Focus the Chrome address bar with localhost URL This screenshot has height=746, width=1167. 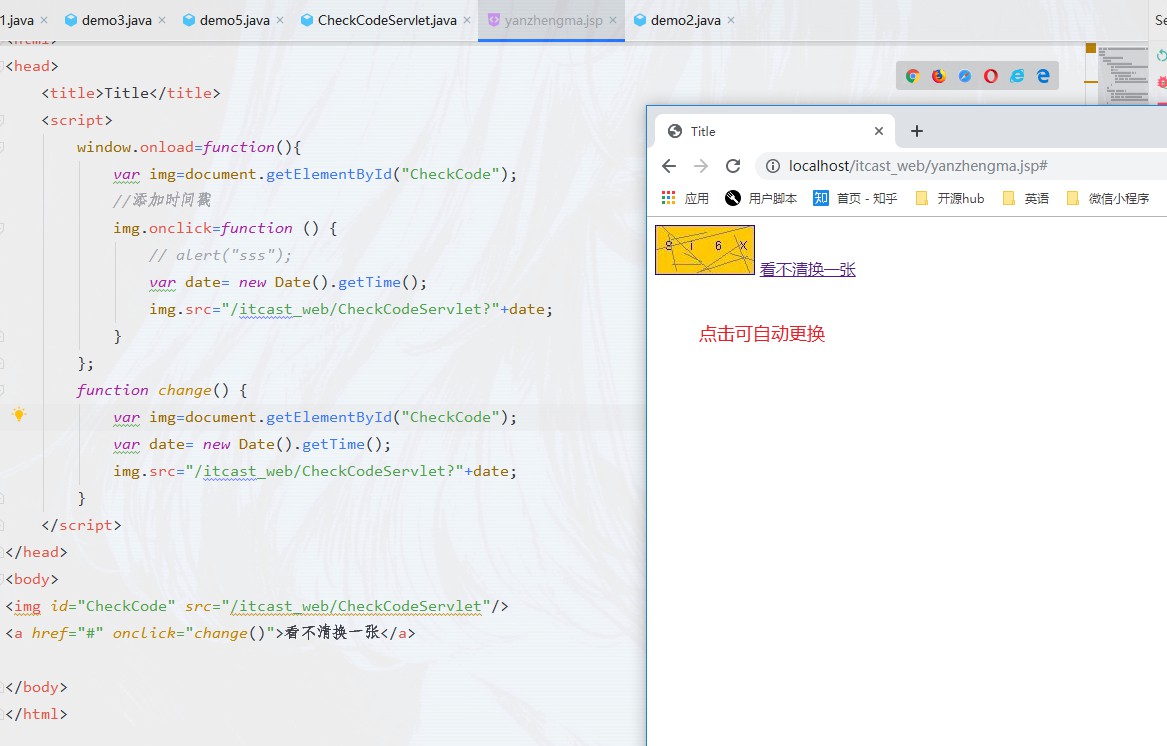pos(960,166)
